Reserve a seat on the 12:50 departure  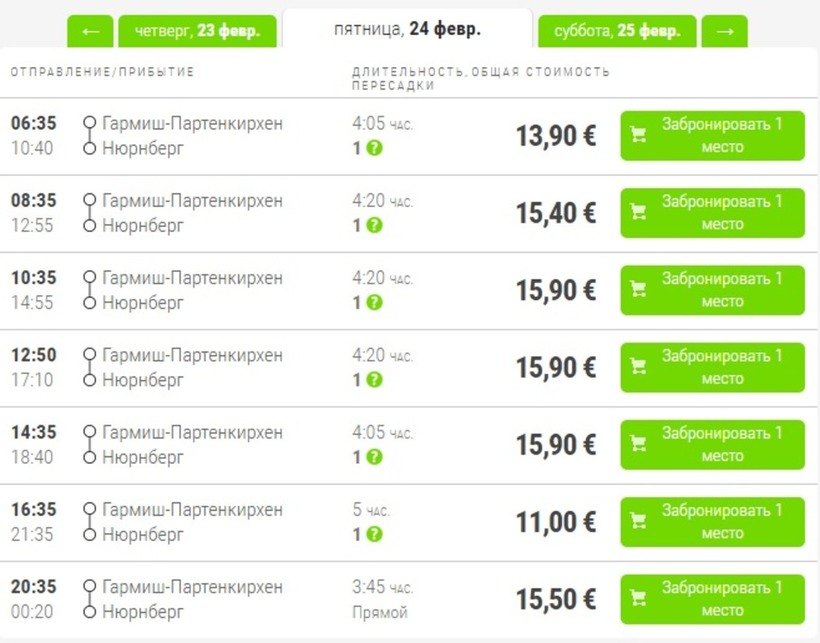click(712, 367)
